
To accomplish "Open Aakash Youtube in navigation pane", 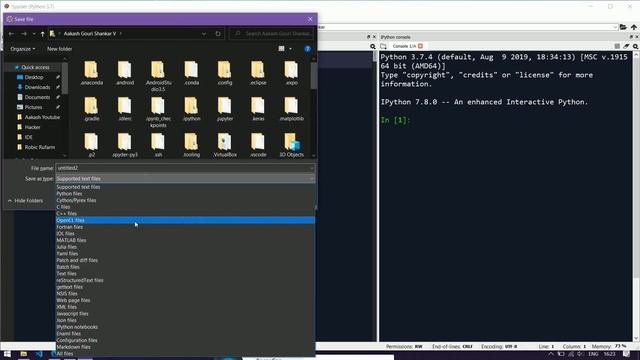I will (x=42, y=117).
